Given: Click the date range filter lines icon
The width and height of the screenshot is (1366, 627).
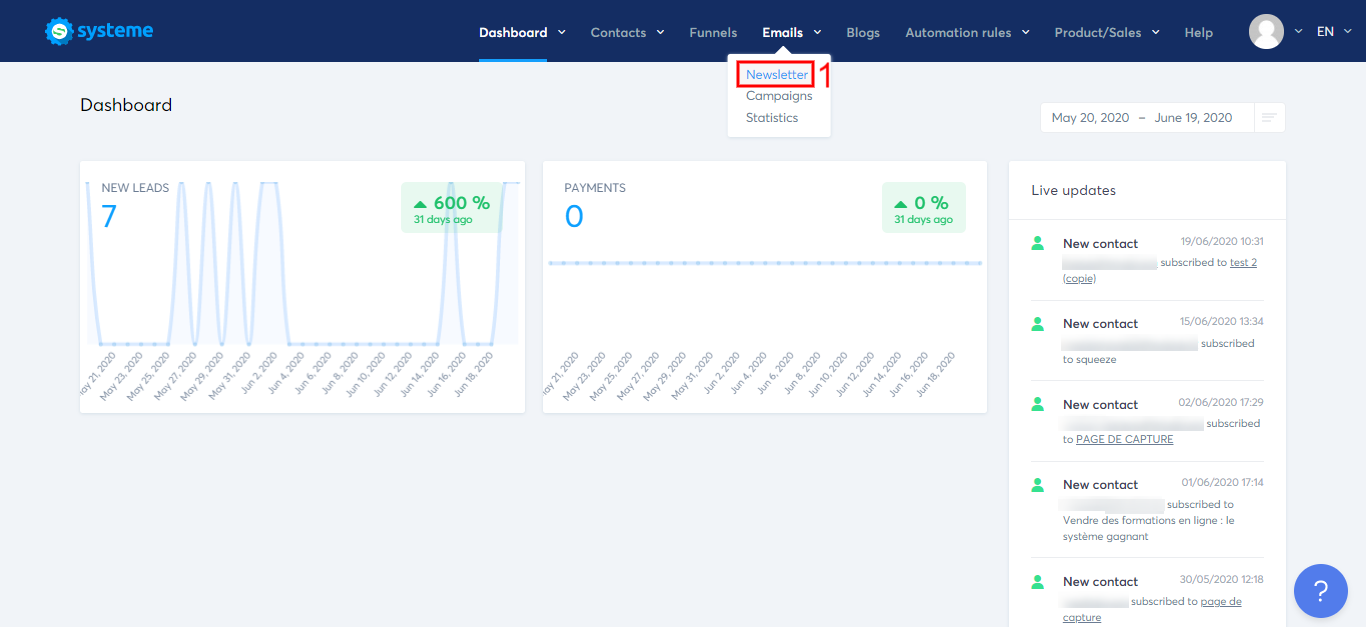Looking at the screenshot, I should click(x=1269, y=118).
